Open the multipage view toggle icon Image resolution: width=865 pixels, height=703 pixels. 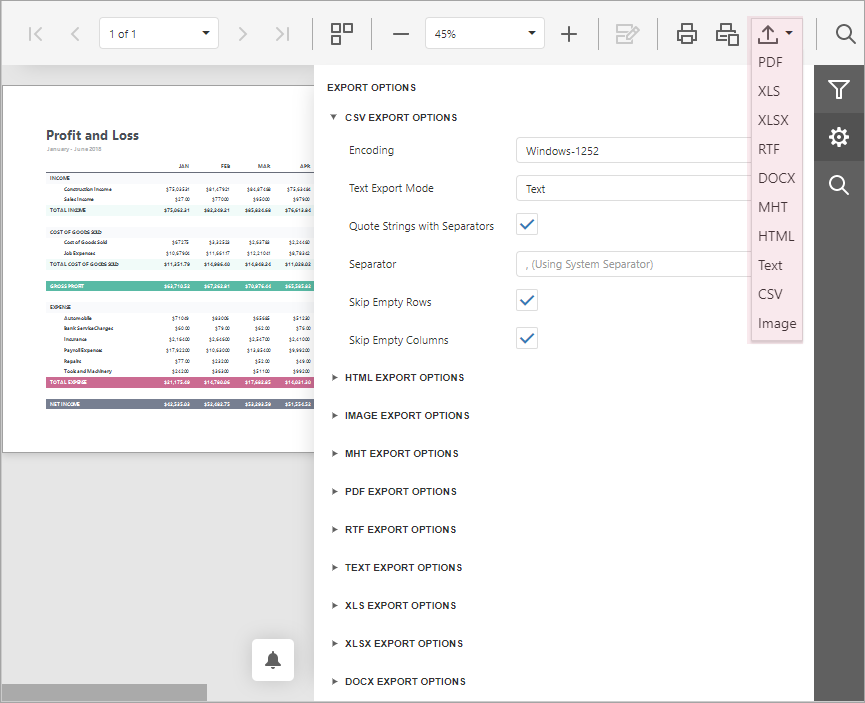pyautogui.click(x=342, y=33)
